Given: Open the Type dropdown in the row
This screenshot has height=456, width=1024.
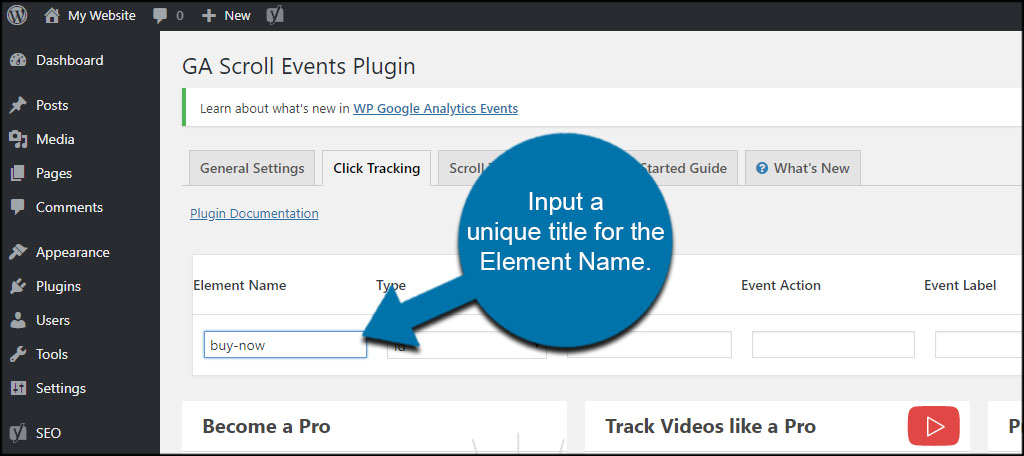Looking at the screenshot, I should 467,345.
